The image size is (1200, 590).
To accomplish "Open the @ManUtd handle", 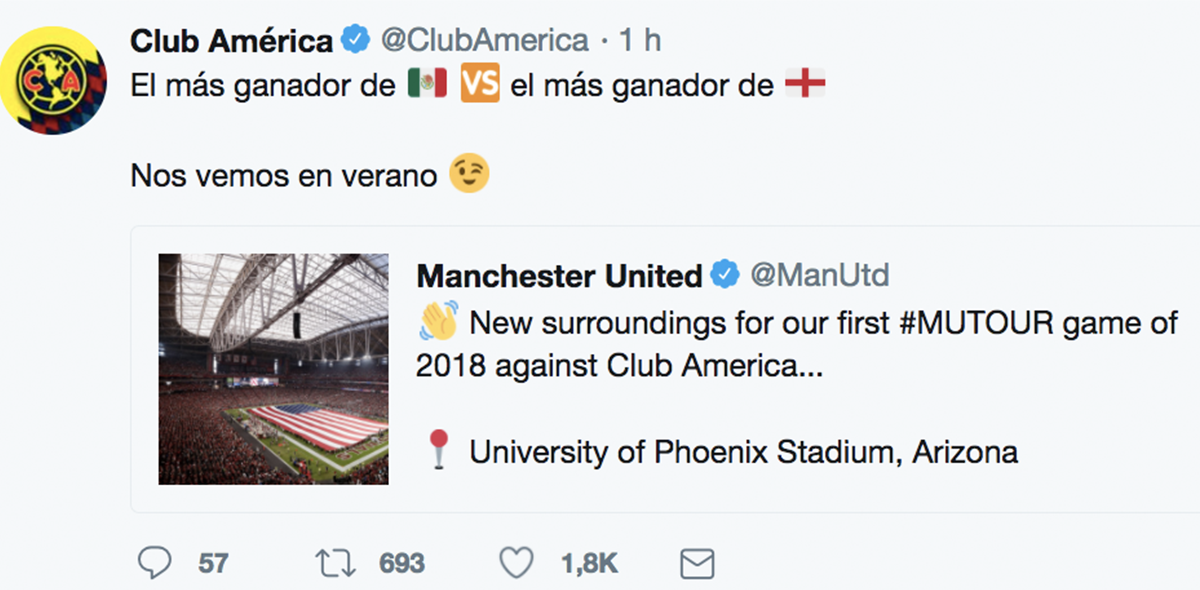I will click(819, 275).
